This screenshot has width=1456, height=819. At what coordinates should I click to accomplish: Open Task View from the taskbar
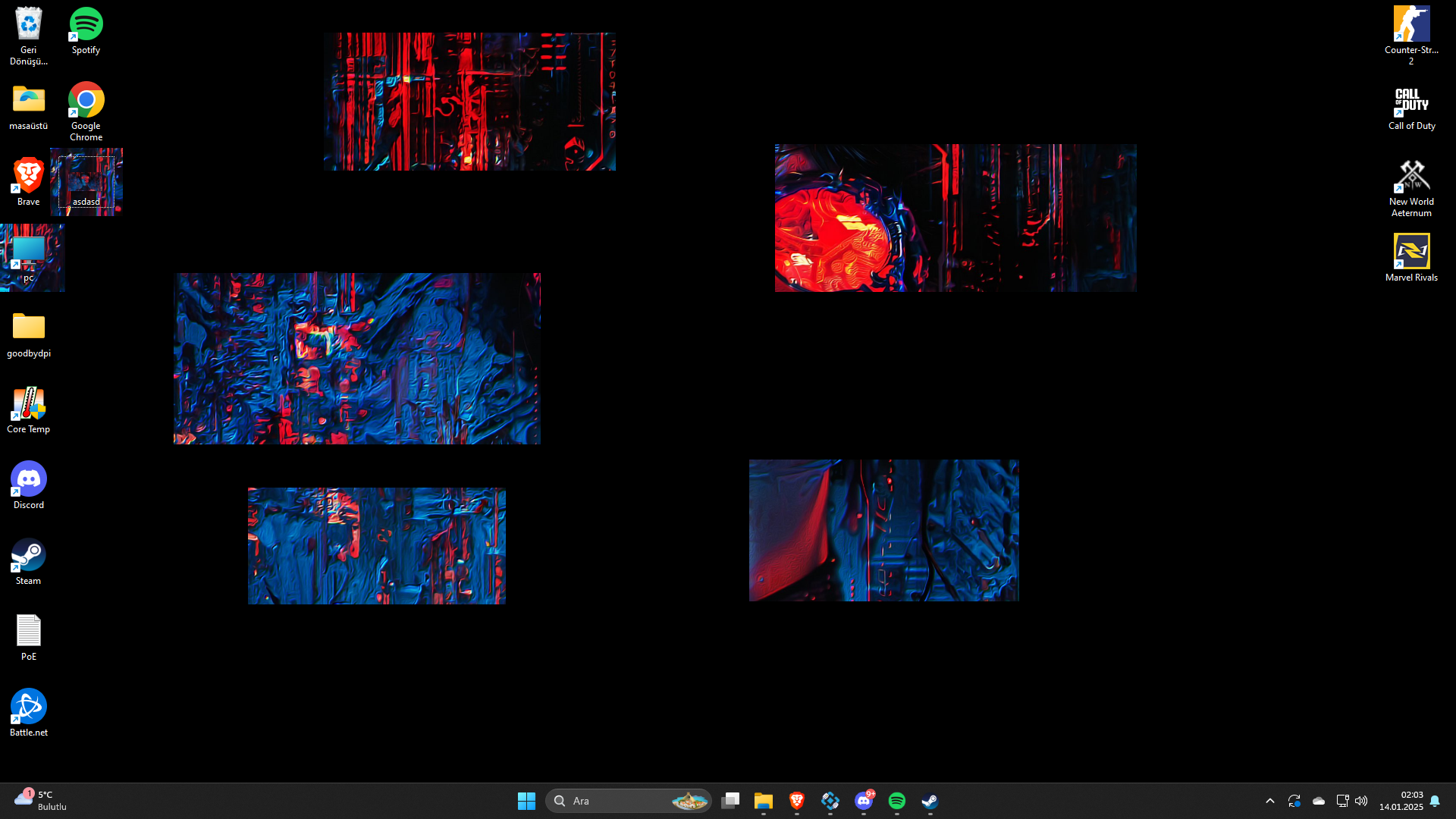[730, 801]
